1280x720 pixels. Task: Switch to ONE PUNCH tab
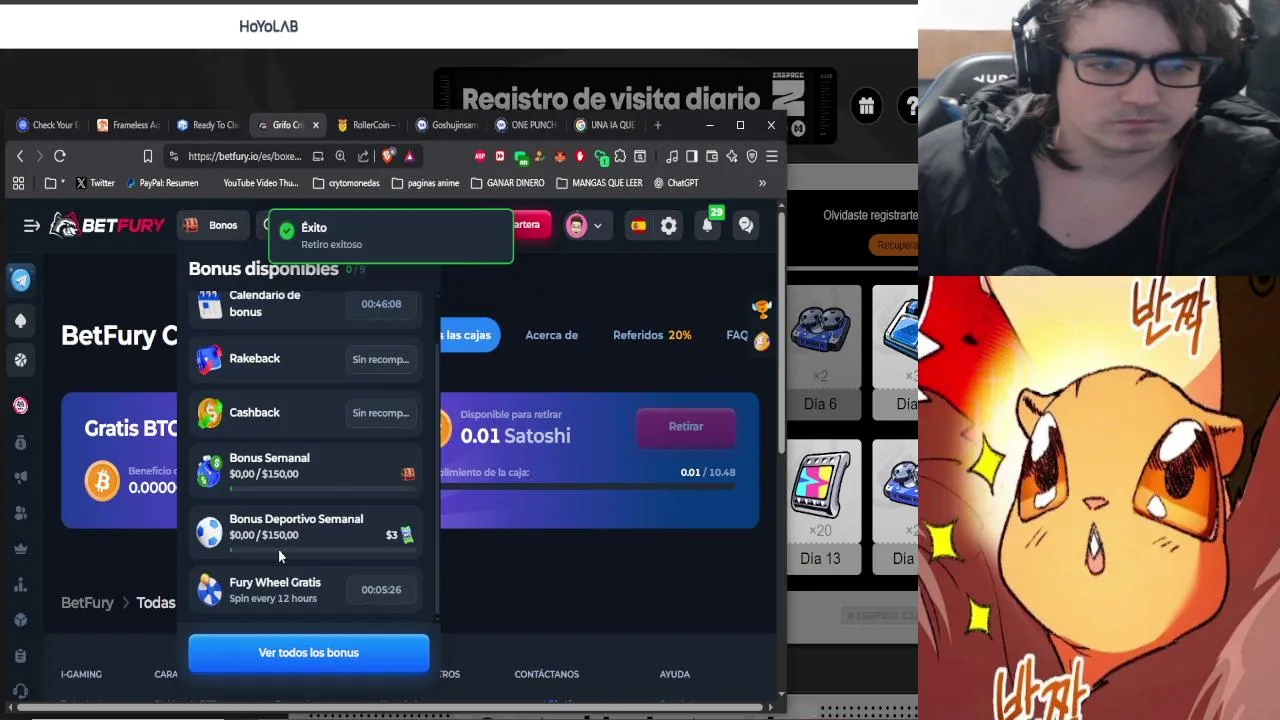coord(527,125)
